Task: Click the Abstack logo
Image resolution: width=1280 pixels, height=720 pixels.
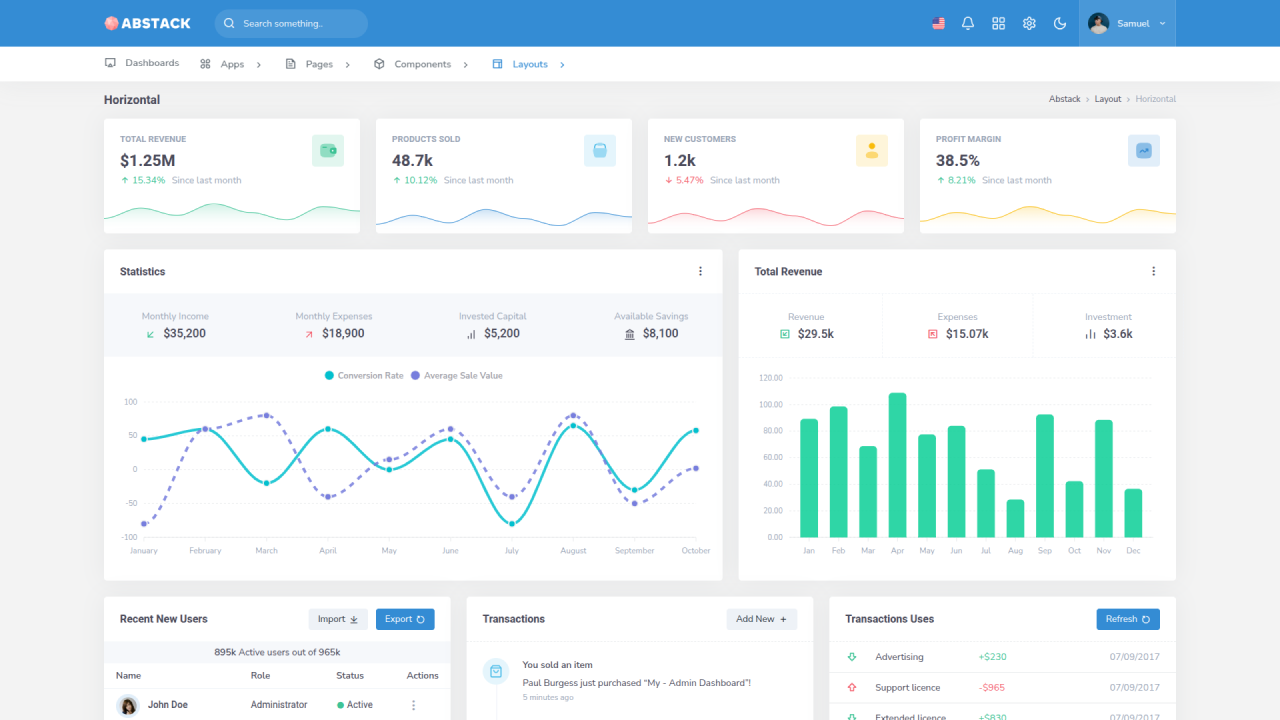Action: point(147,23)
